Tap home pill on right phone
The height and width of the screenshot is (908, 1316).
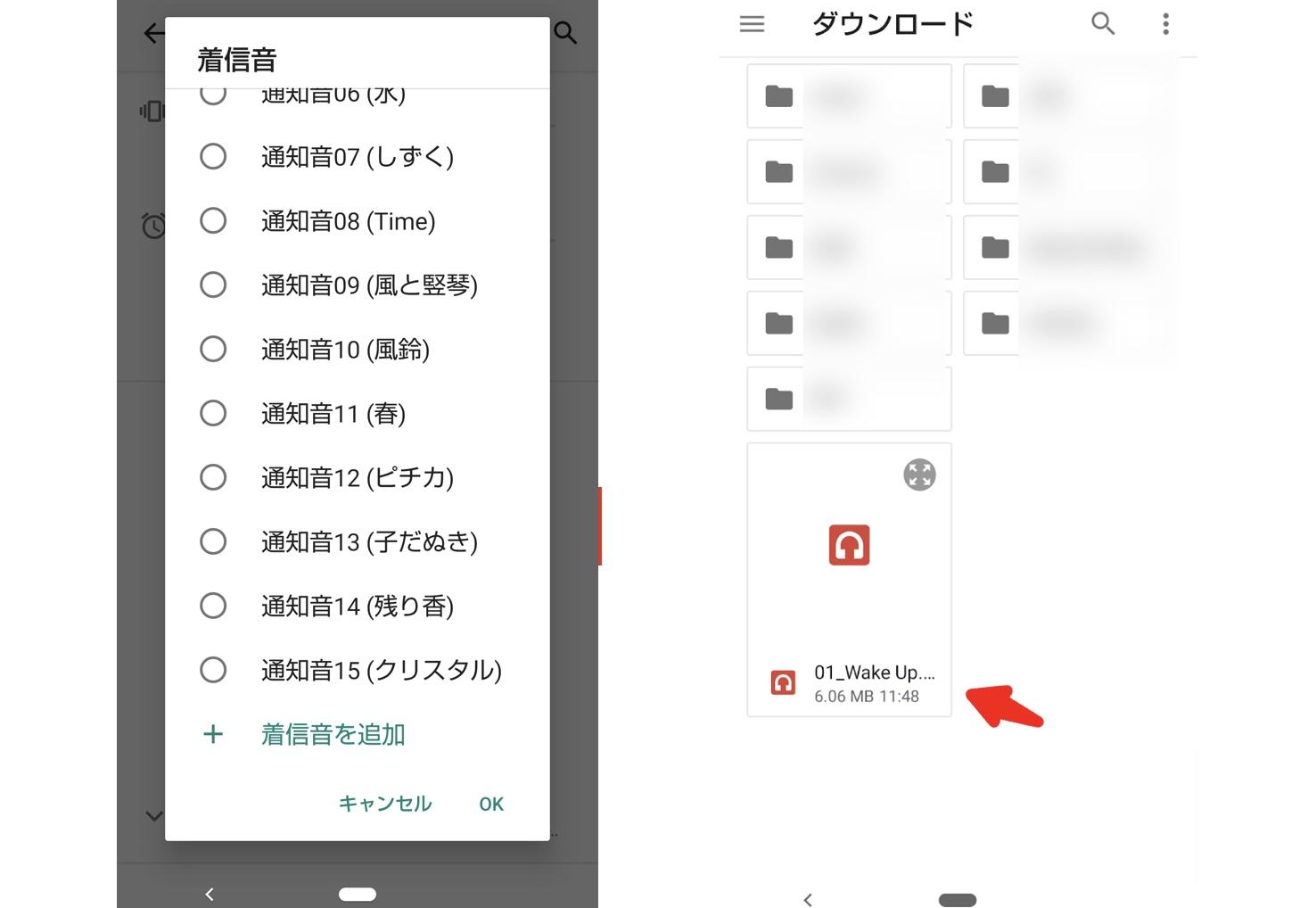(x=958, y=900)
